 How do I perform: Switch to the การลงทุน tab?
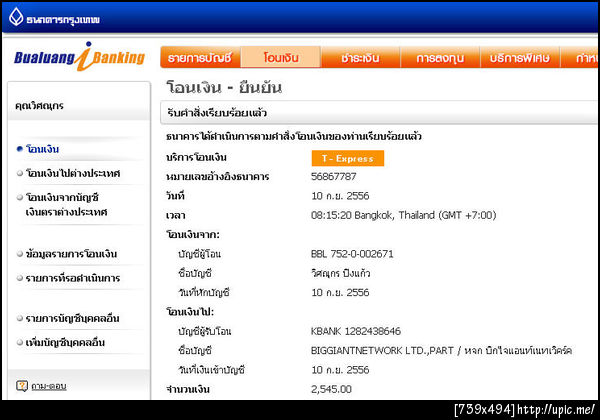tap(440, 58)
